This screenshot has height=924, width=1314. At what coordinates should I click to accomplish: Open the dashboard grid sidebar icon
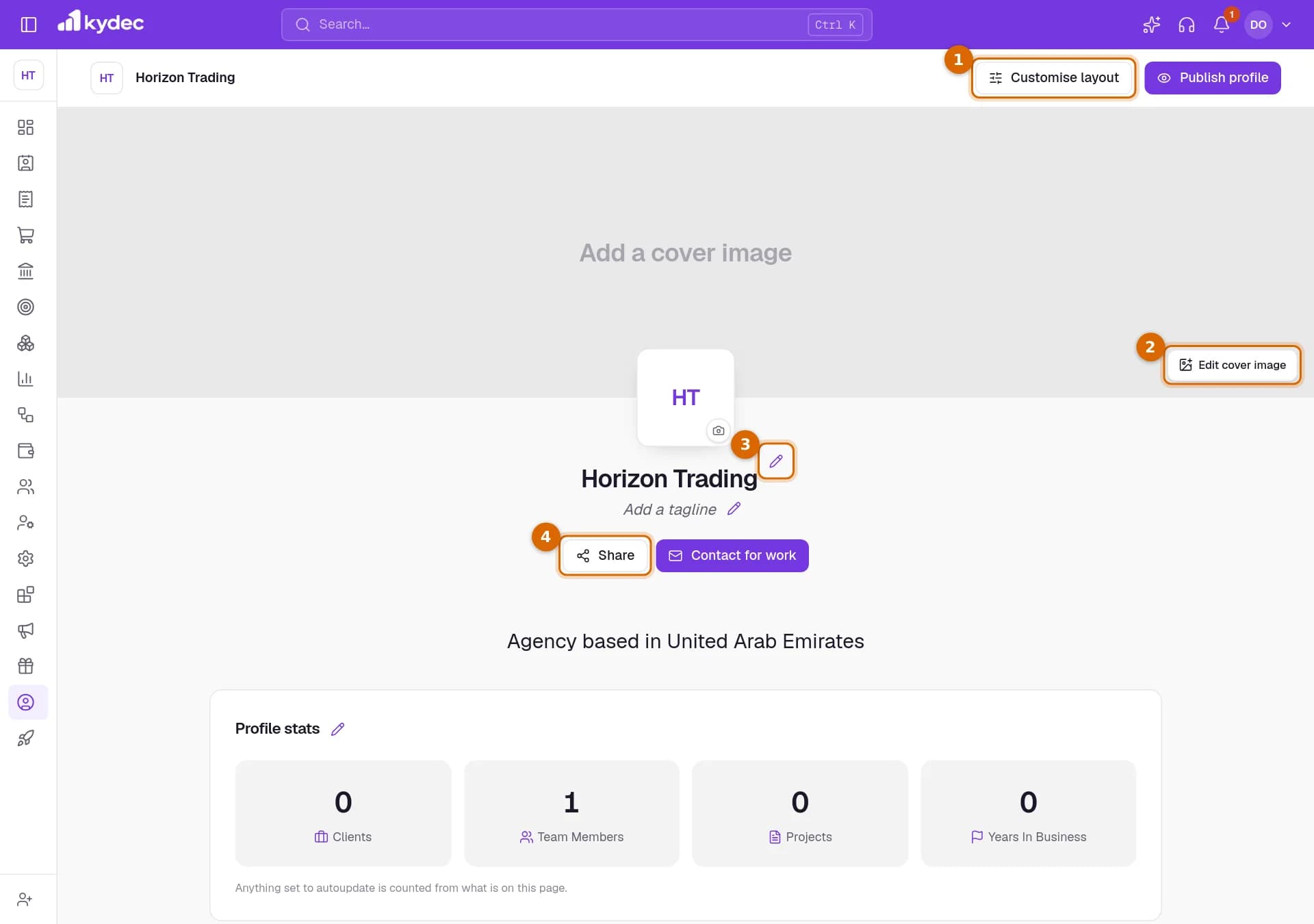pyautogui.click(x=25, y=127)
